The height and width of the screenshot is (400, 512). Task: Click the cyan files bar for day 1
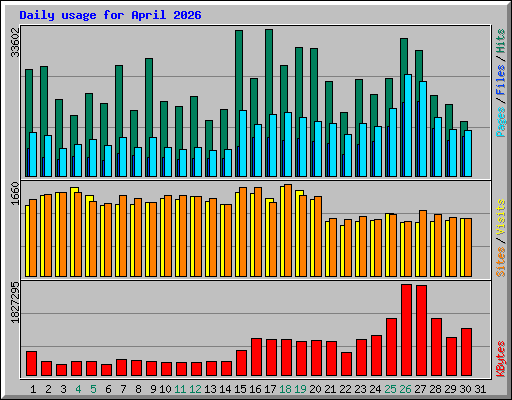click(x=33, y=154)
